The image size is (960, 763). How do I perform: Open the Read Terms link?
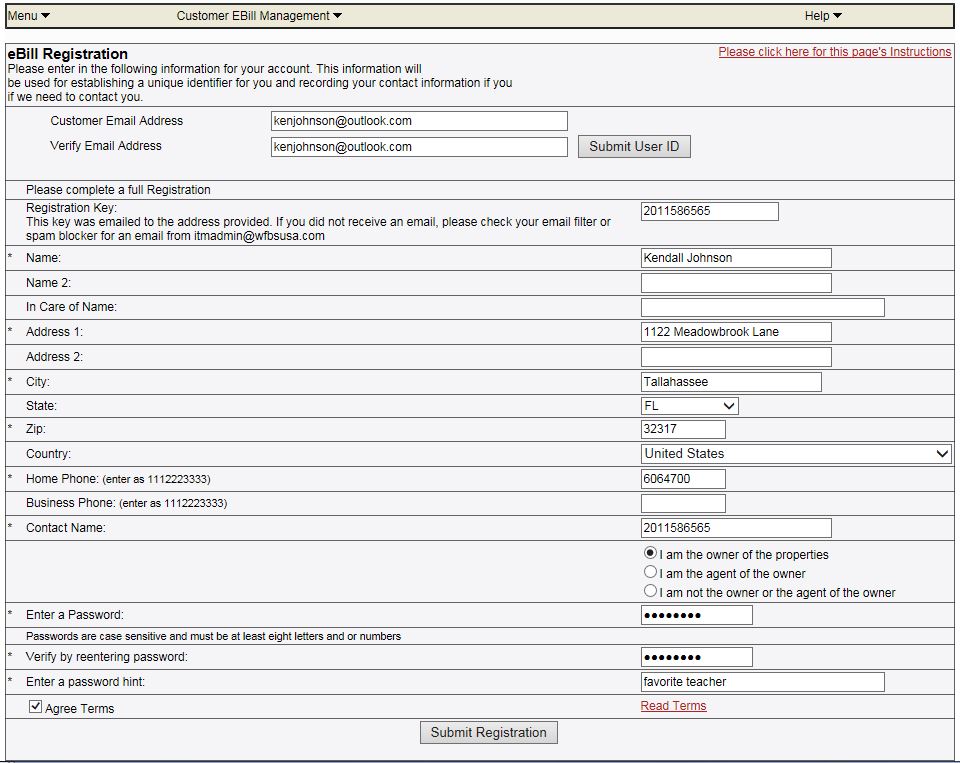click(673, 706)
